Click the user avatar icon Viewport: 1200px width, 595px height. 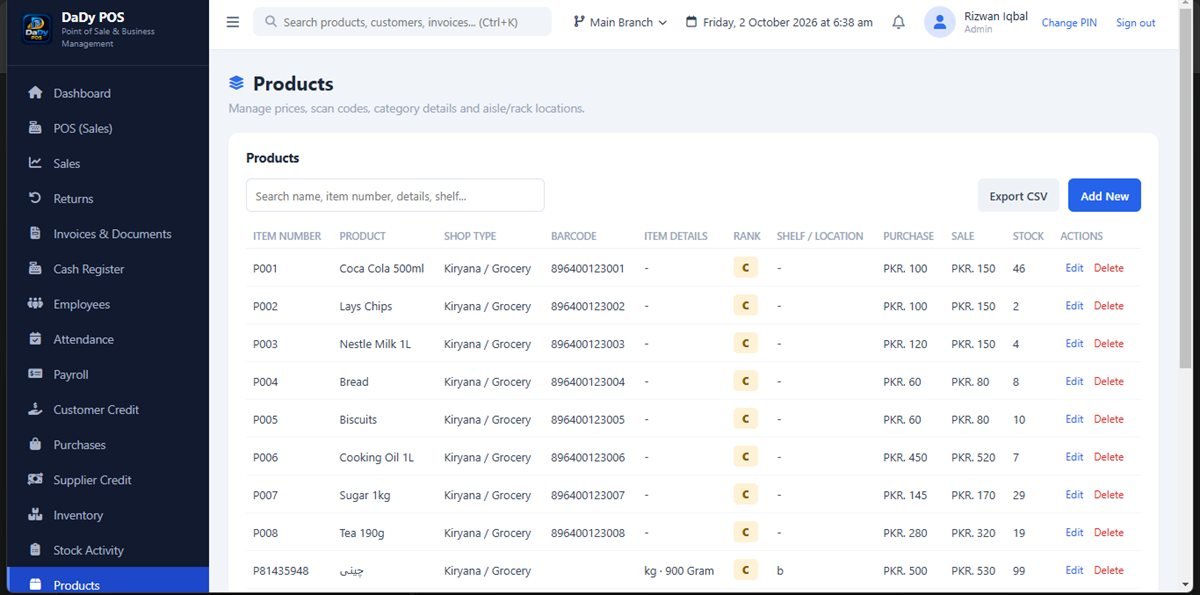940,22
